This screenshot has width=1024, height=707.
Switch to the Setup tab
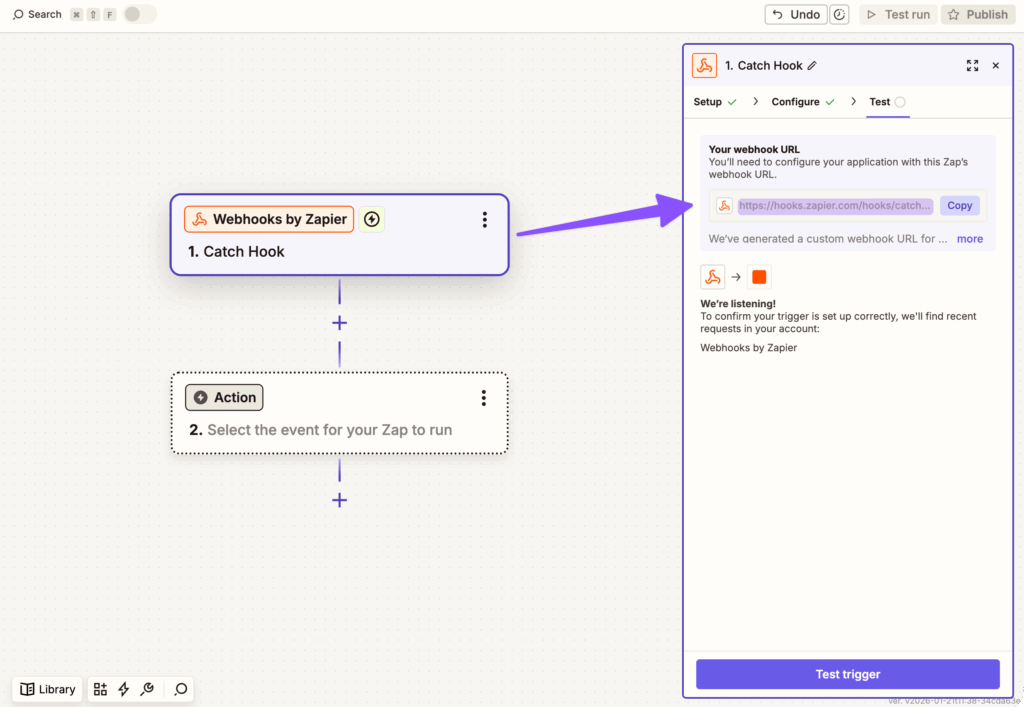pyautogui.click(x=708, y=101)
